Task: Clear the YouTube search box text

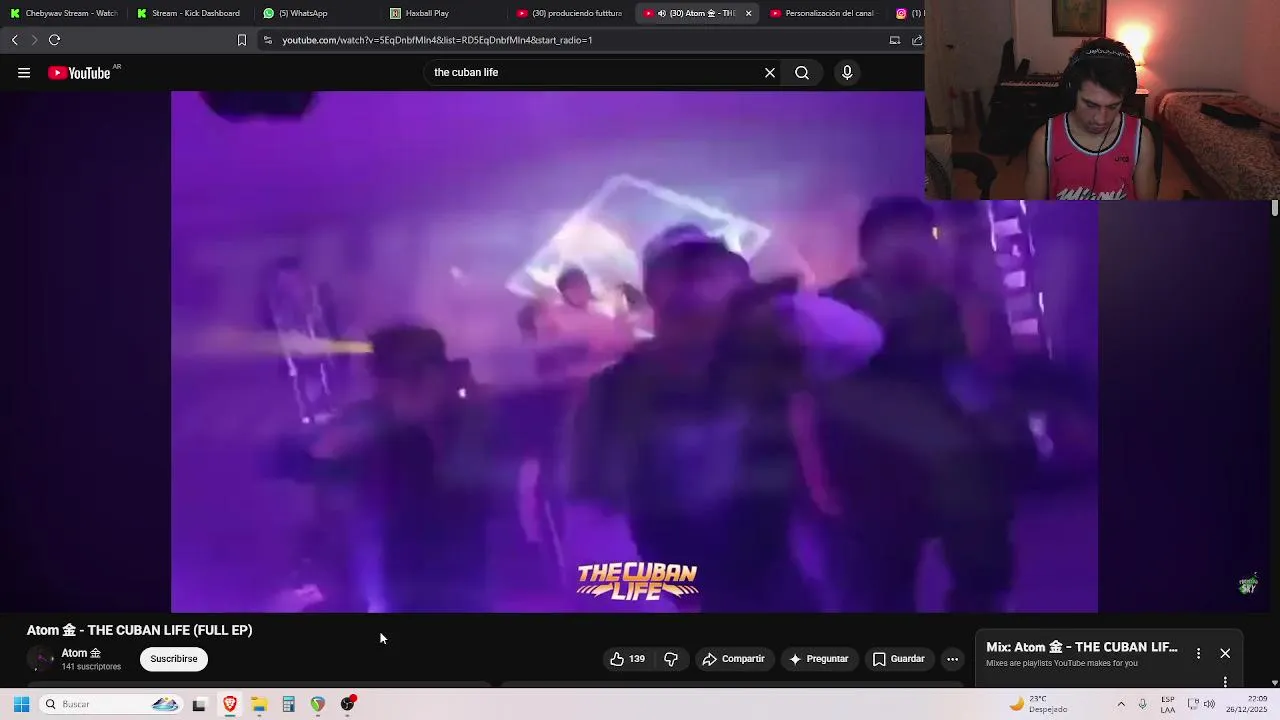Action: pos(770,73)
